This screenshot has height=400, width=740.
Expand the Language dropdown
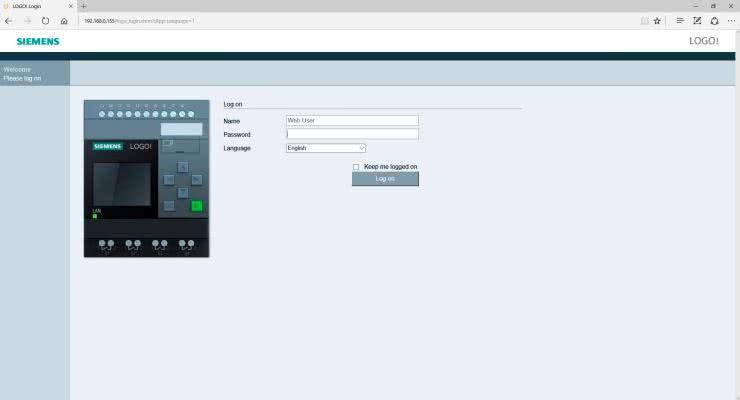click(x=326, y=148)
